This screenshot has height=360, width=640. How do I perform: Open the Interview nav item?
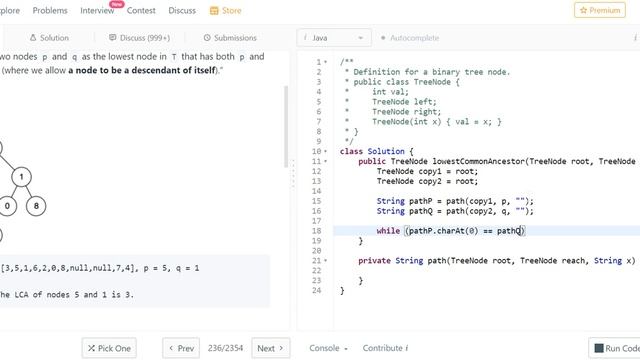pos(97,11)
